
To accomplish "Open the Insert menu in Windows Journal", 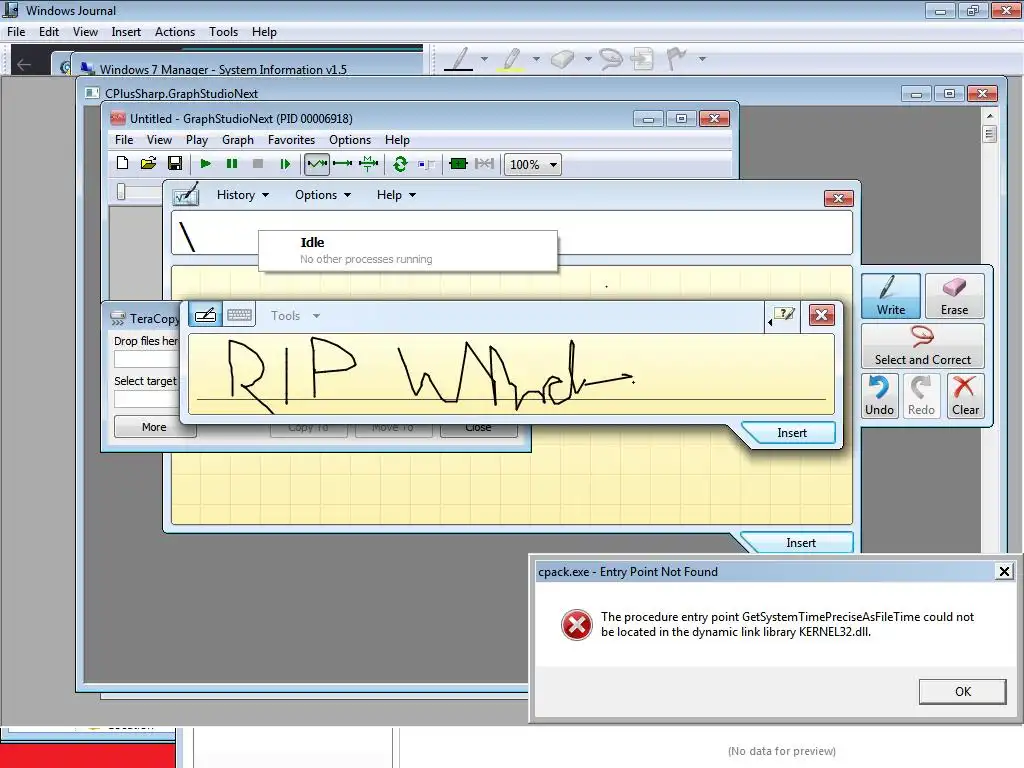I will tap(126, 31).
